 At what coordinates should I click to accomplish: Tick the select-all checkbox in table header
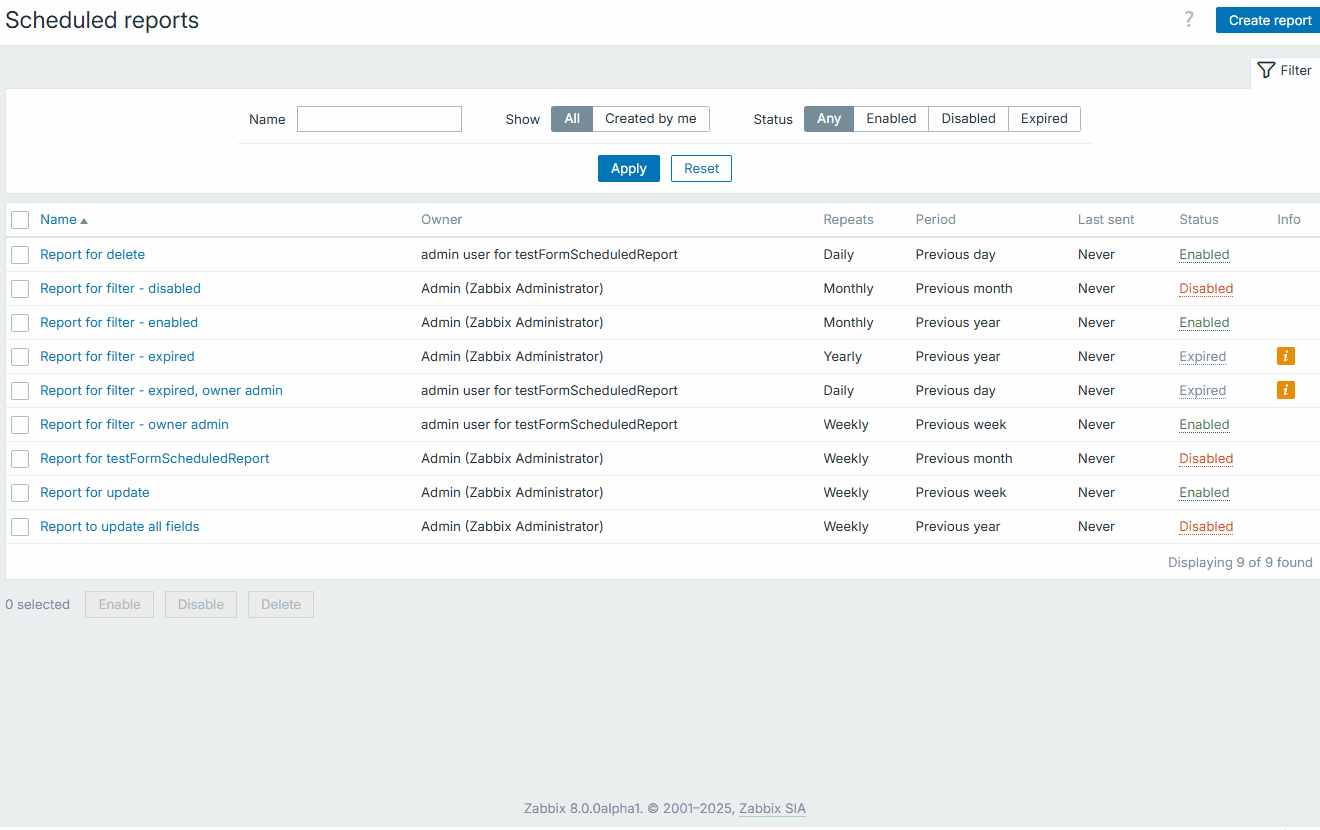tap(20, 220)
